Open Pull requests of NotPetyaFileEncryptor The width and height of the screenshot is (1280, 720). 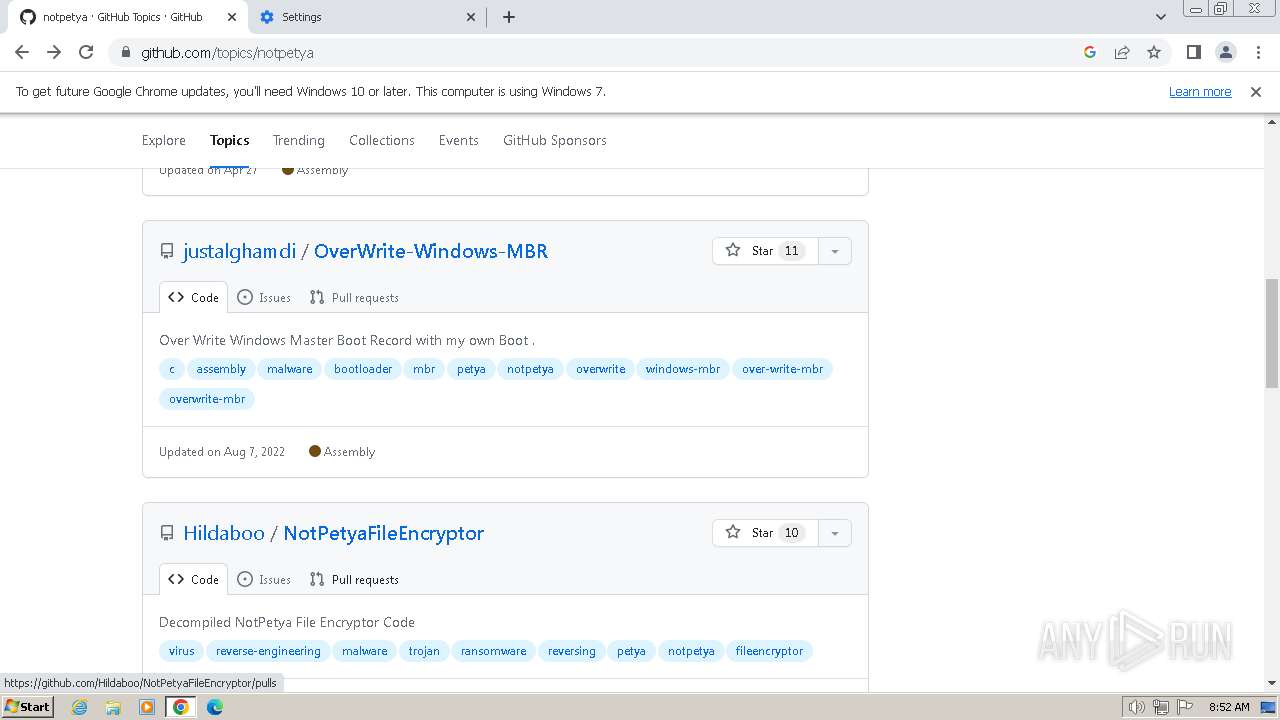354,579
